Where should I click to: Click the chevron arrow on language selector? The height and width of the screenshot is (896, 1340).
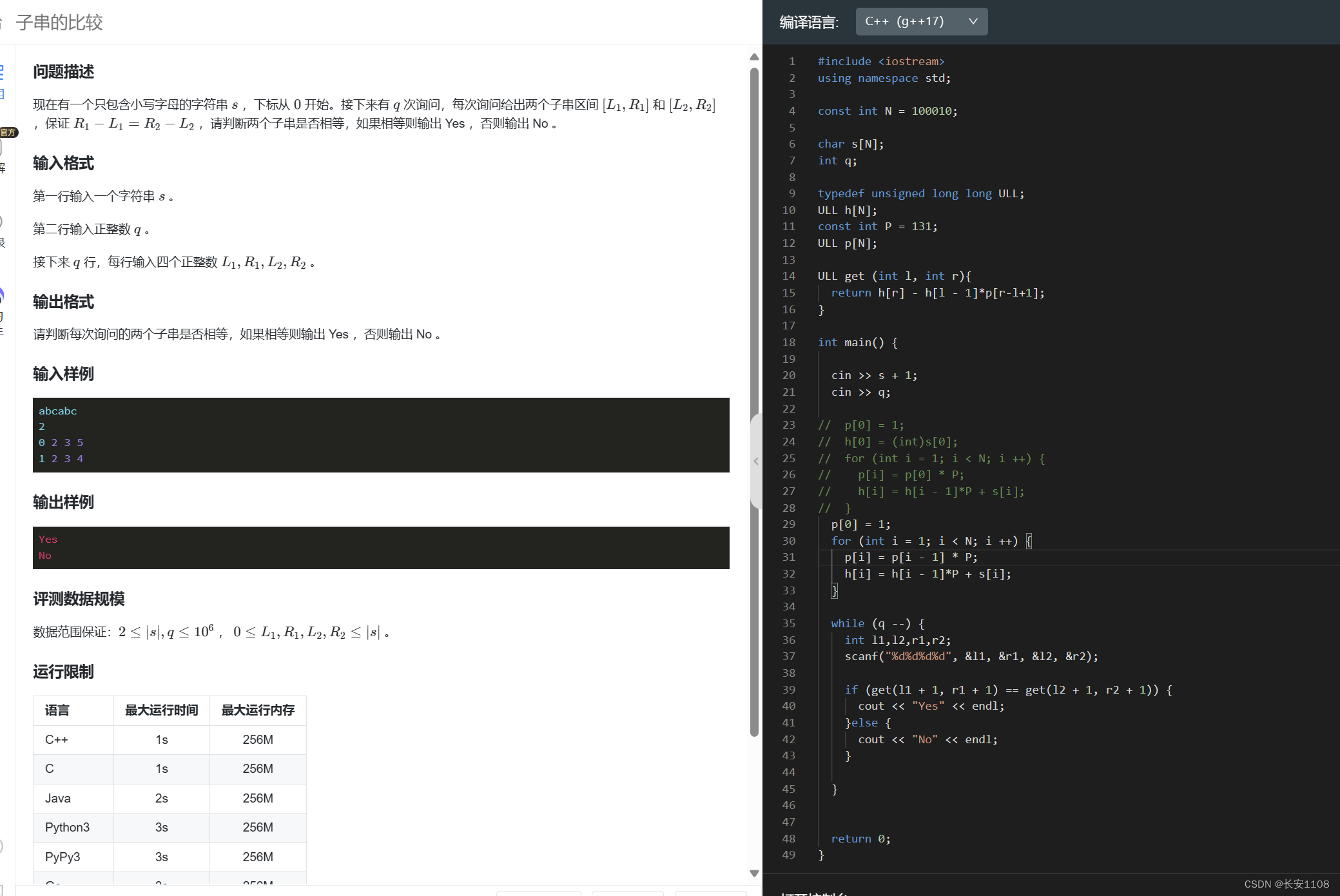click(x=973, y=22)
